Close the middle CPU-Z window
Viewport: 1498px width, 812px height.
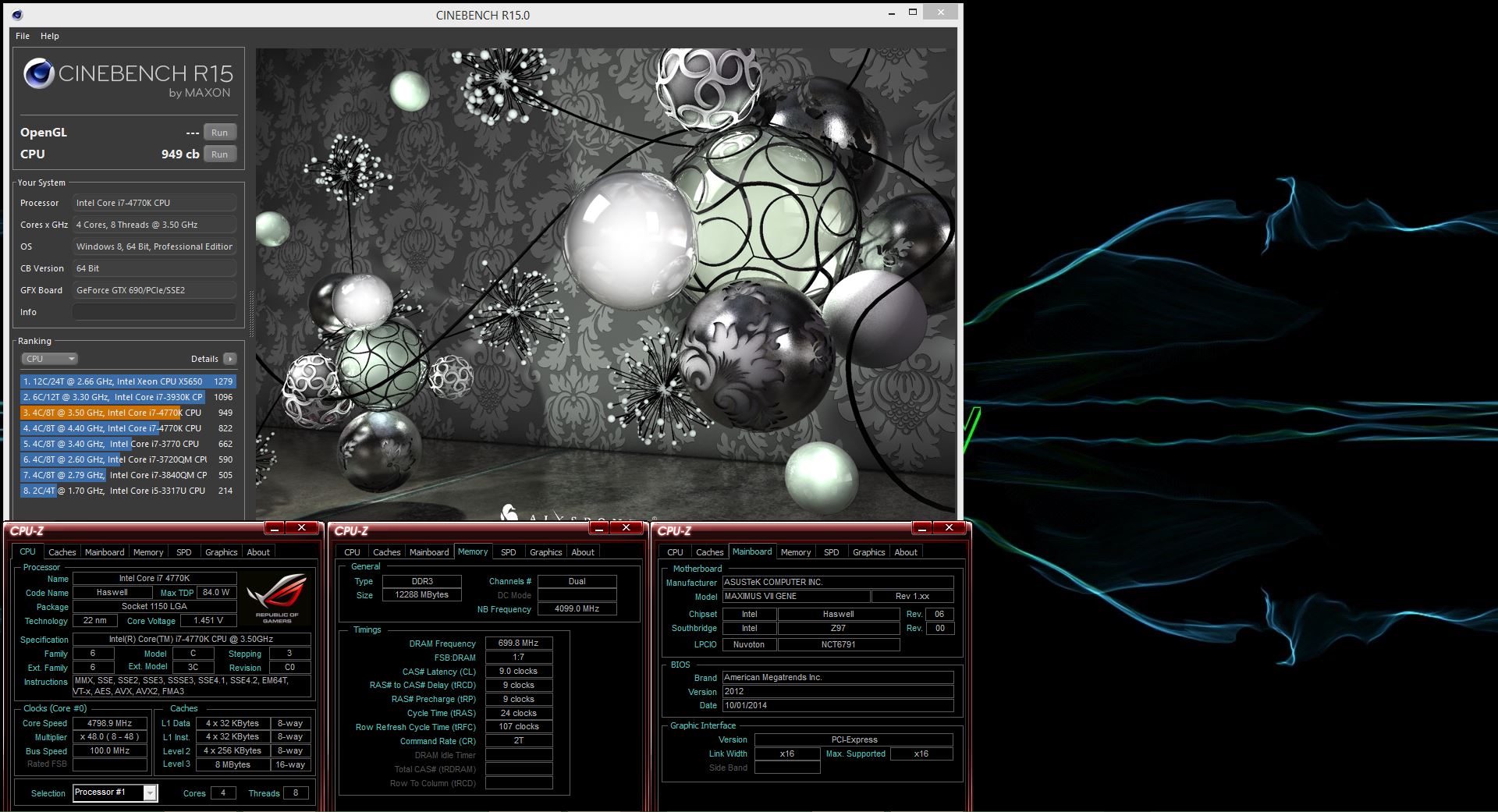pyautogui.click(x=627, y=528)
